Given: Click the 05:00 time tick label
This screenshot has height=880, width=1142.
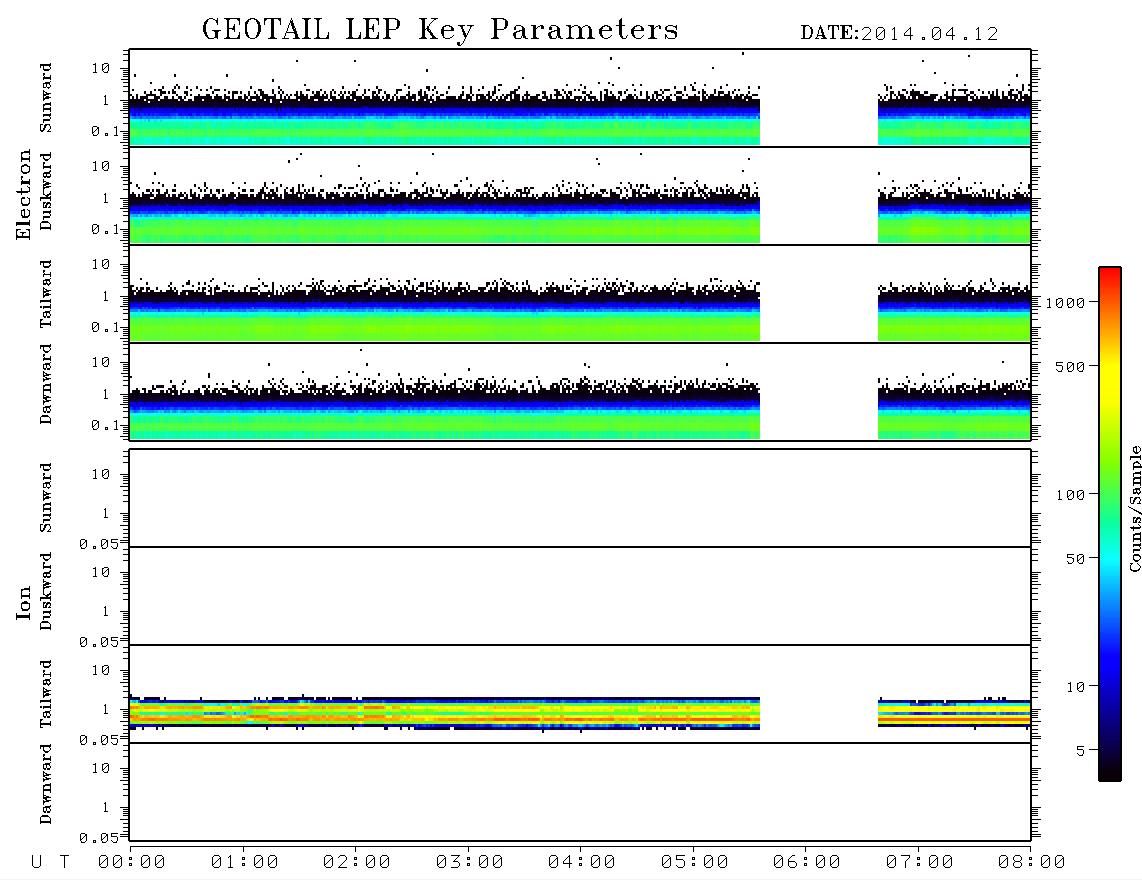Looking at the screenshot, I should tap(695, 863).
